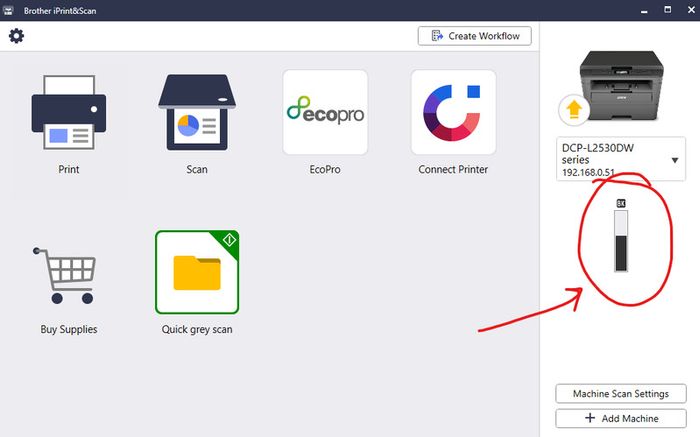Open the Connect Printer tile
Screen dimensions: 700x437
coord(453,112)
